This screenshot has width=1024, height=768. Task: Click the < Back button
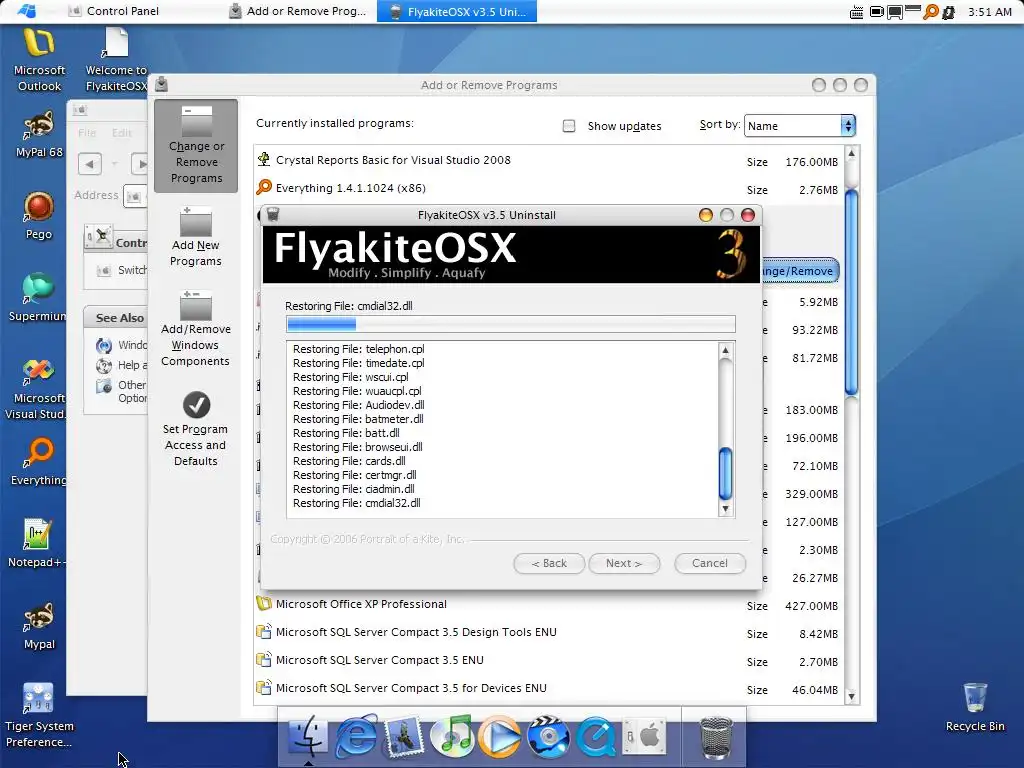pos(549,563)
